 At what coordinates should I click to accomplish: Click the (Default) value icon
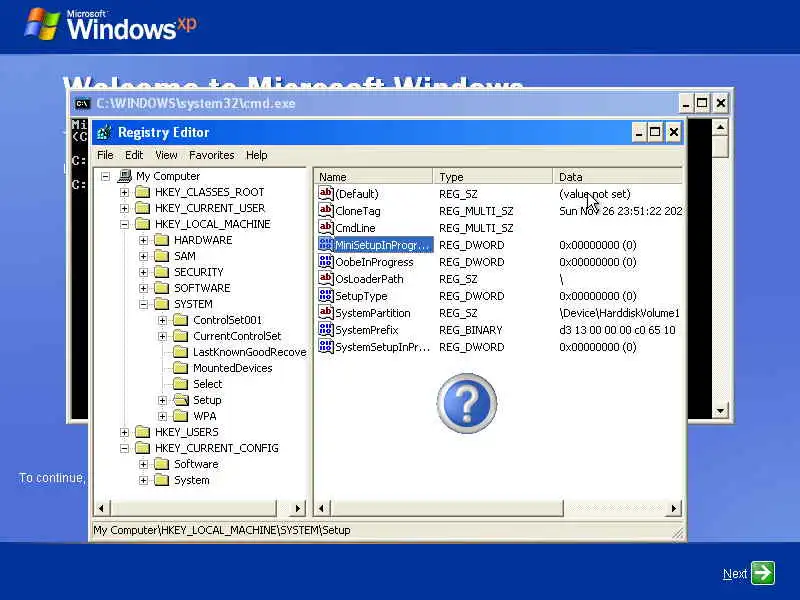point(326,193)
